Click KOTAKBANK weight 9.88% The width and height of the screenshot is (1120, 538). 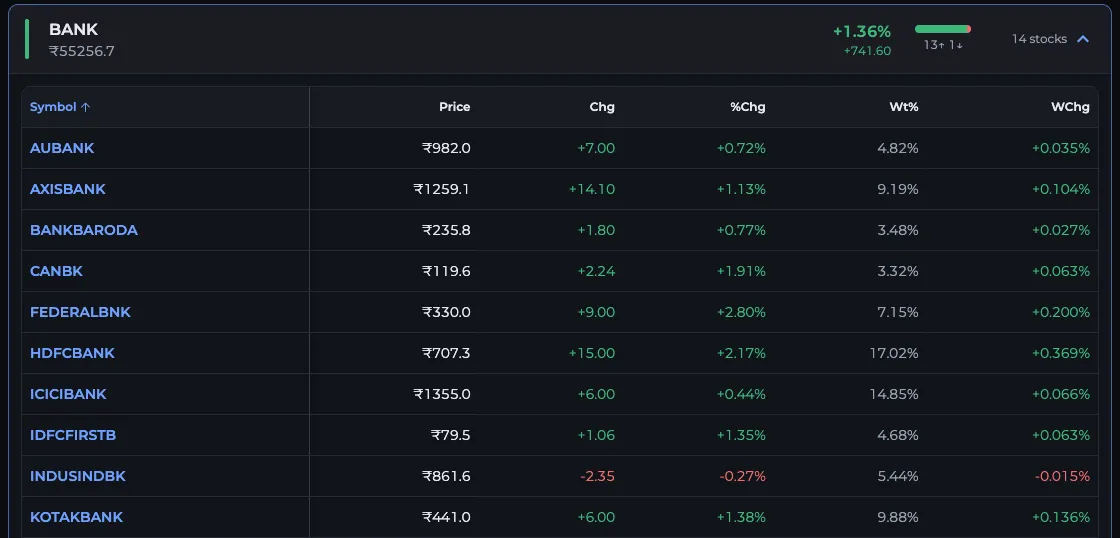tap(899, 517)
